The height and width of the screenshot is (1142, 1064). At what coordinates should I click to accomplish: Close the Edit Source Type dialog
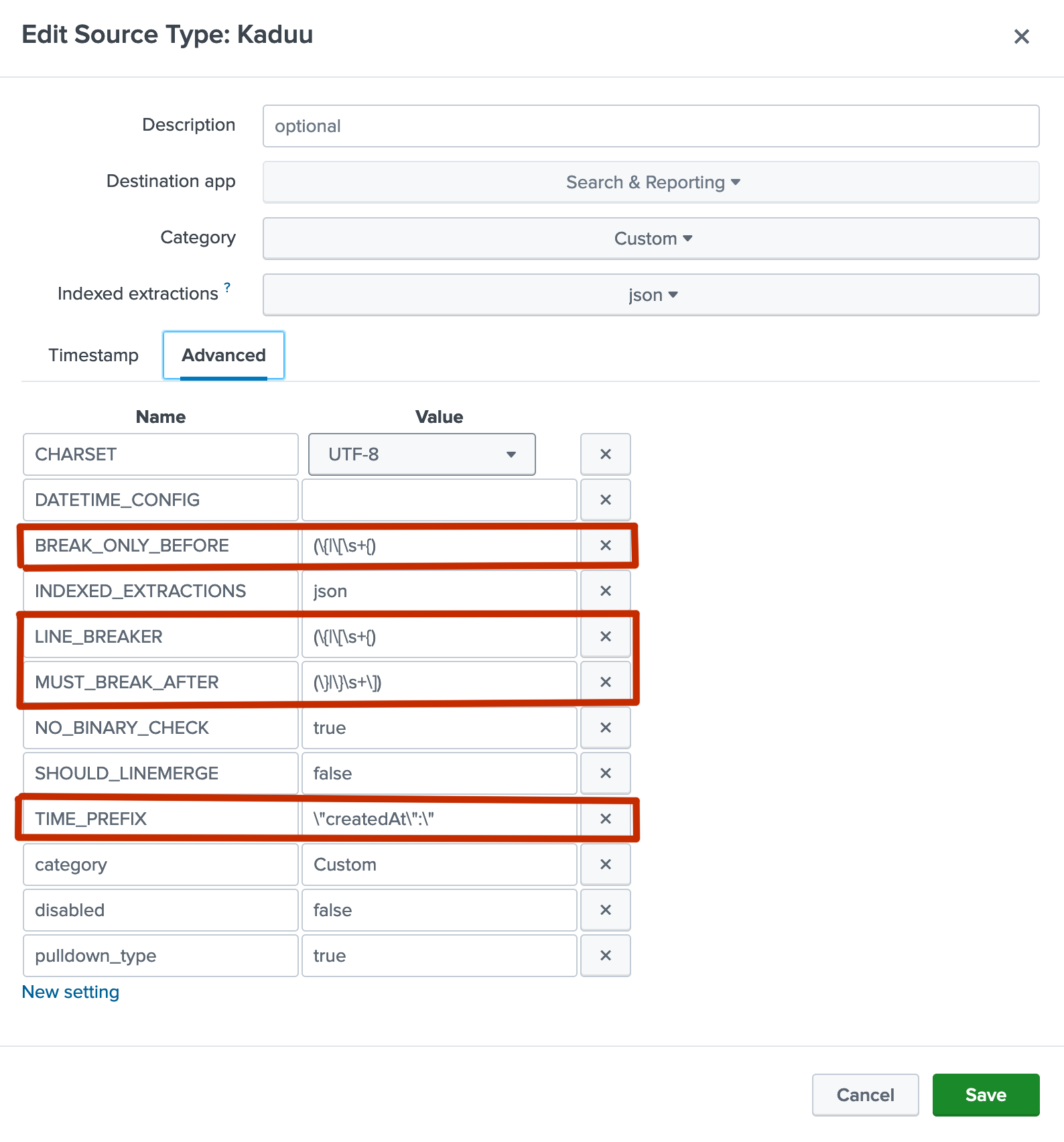[1021, 36]
